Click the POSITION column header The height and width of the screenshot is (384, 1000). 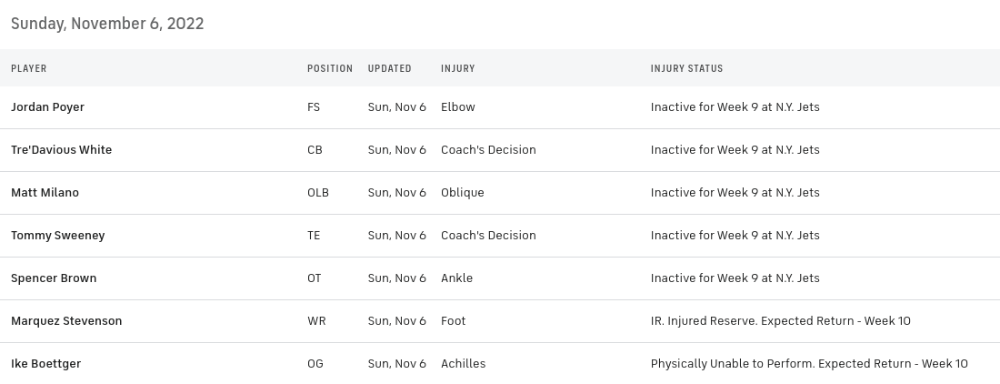tap(330, 68)
